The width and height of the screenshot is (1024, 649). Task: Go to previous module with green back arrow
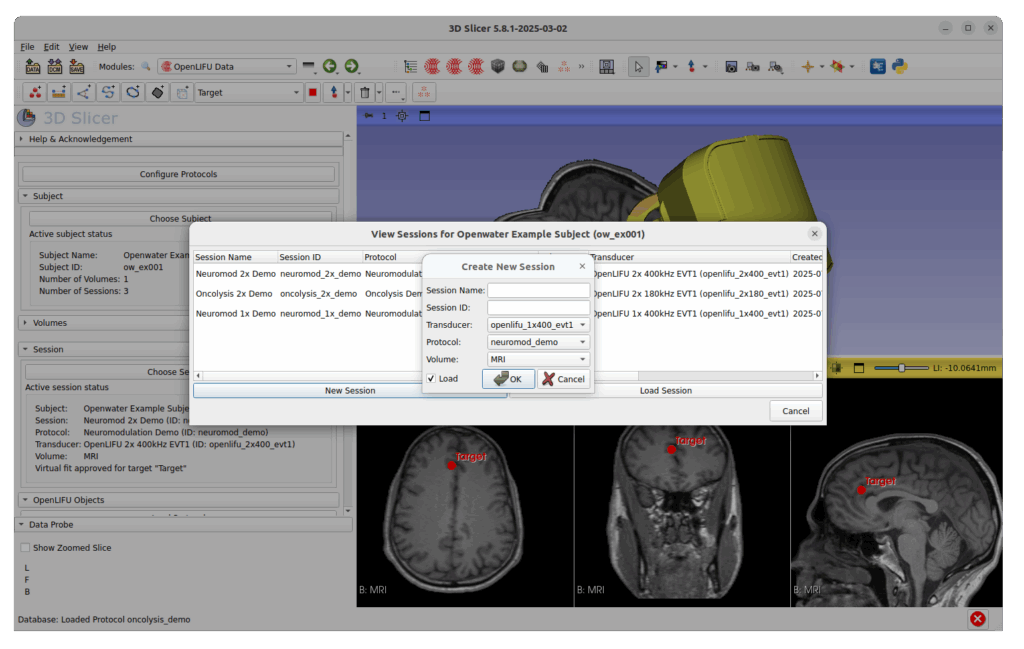coord(330,66)
